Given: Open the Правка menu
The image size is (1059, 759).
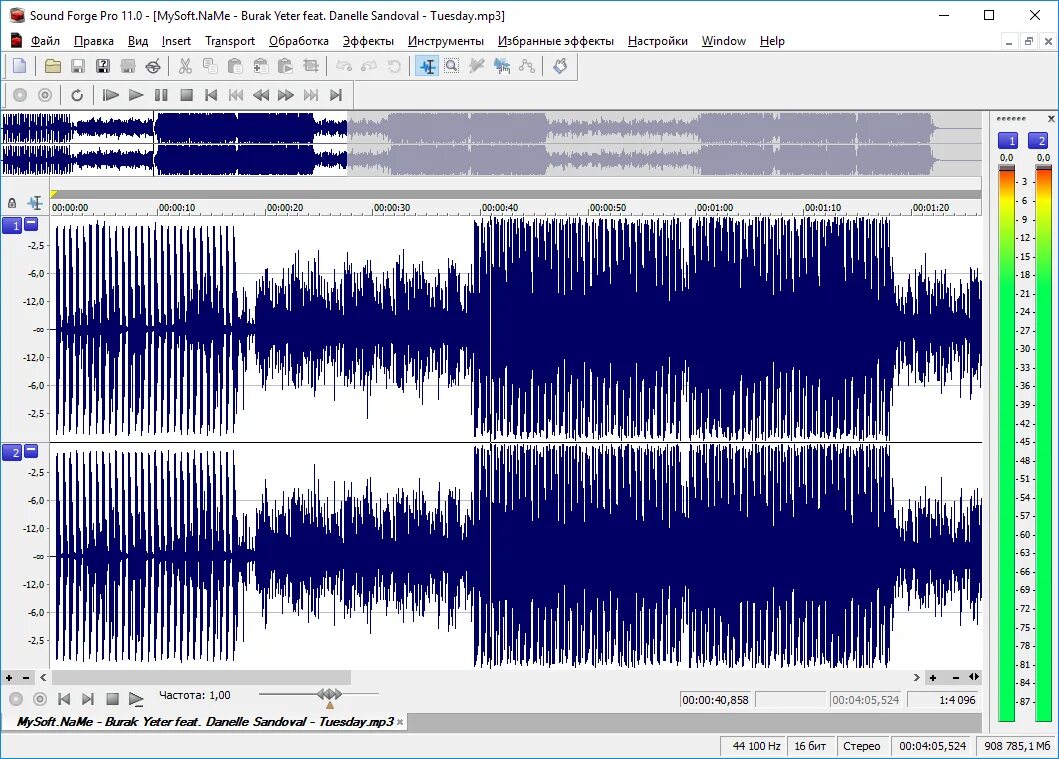Looking at the screenshot, I should point(94,41).
